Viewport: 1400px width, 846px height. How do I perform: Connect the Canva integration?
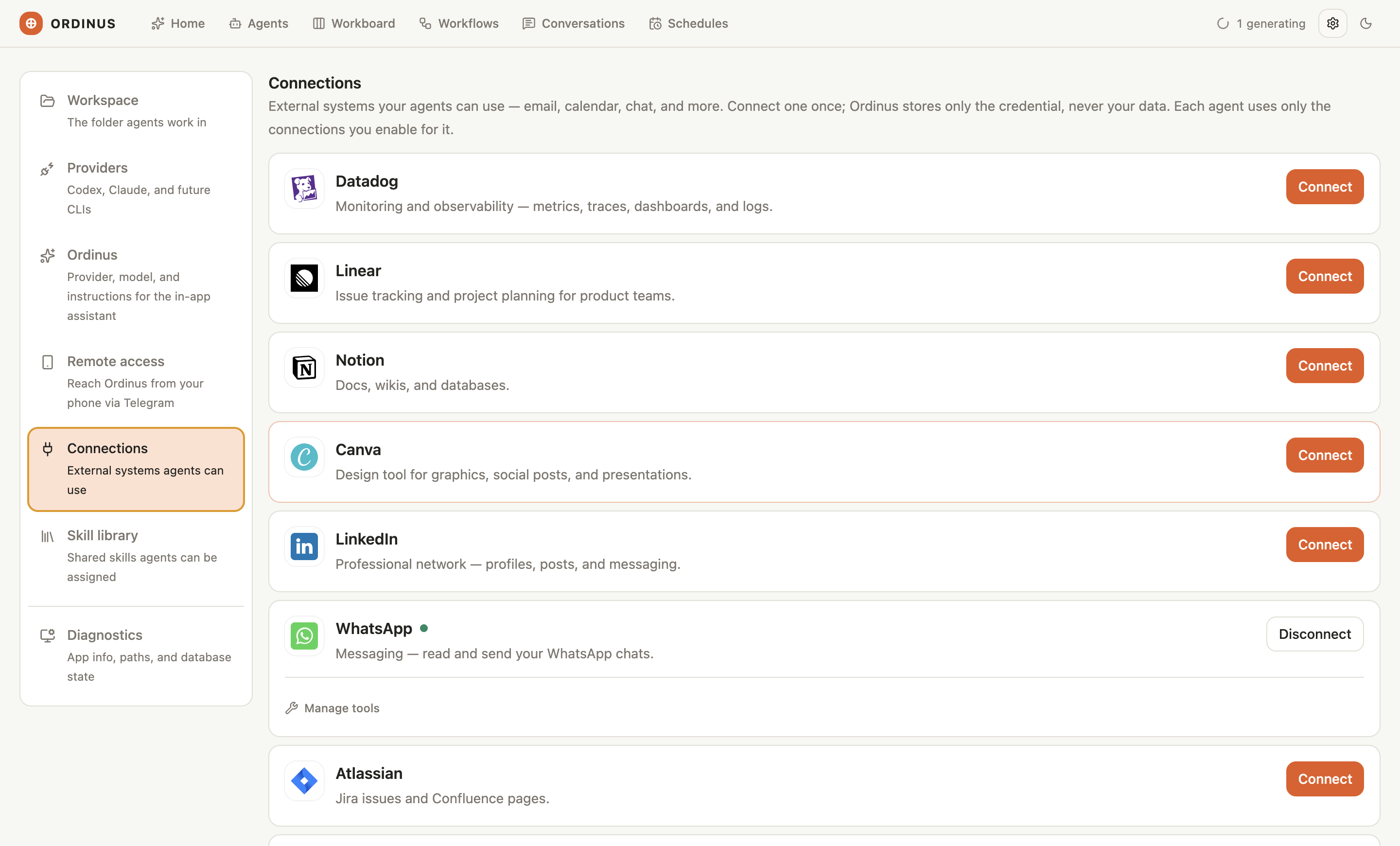click(1325, 455)
